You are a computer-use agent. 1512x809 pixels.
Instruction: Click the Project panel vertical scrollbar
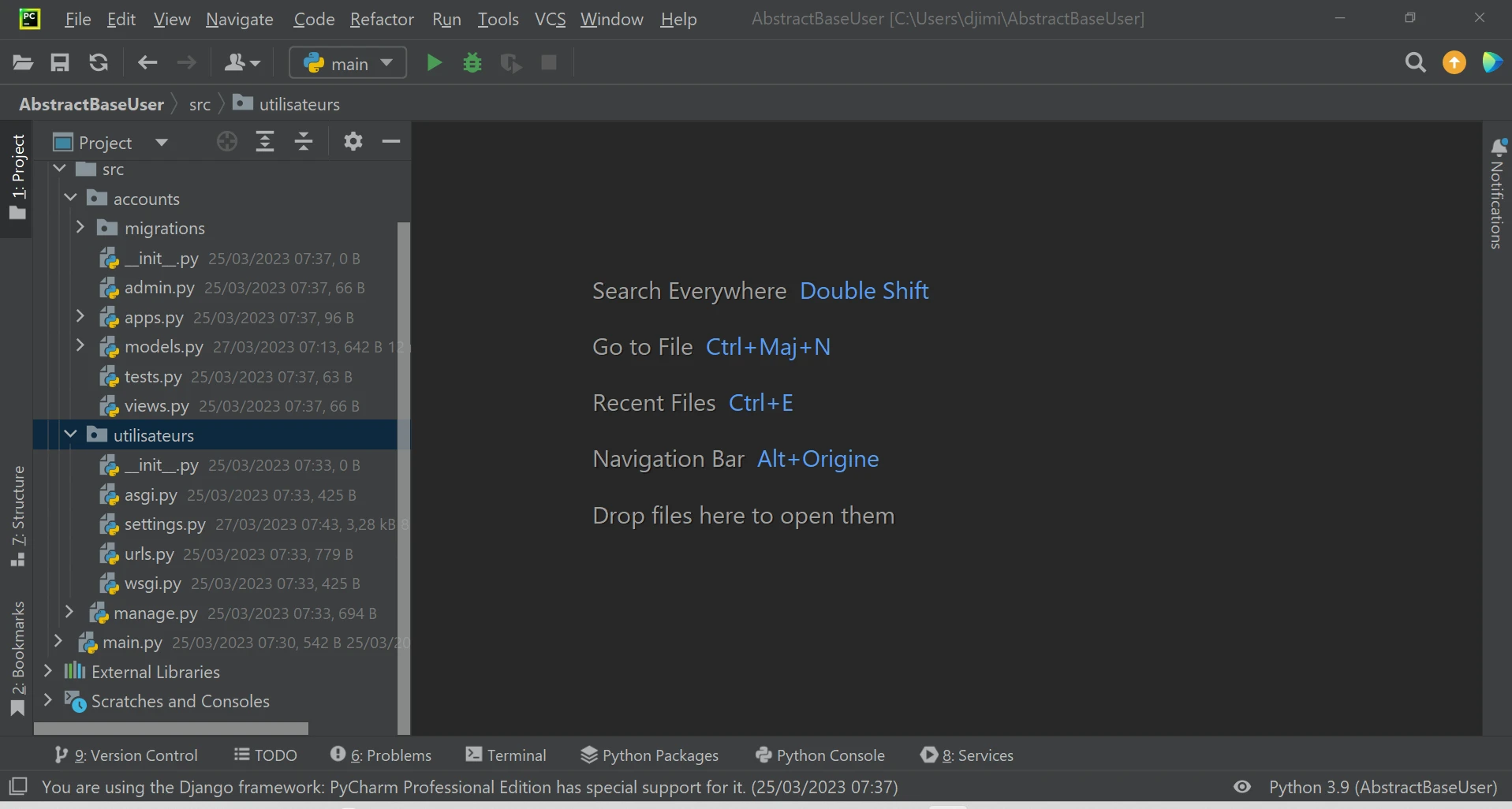pos(404,473)
